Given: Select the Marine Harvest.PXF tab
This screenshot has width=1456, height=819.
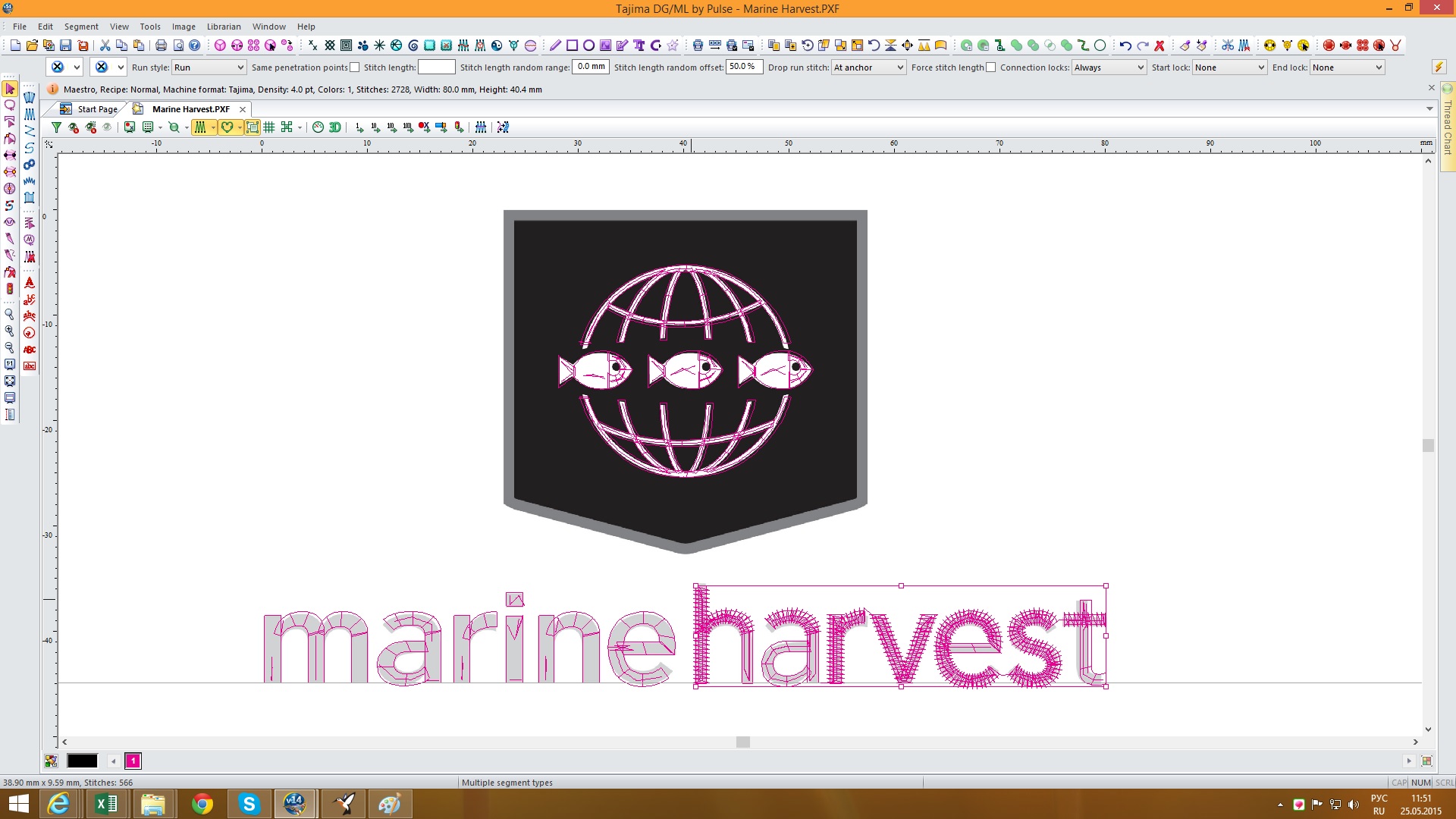Looking at the screenshot, I should [190, 109].
